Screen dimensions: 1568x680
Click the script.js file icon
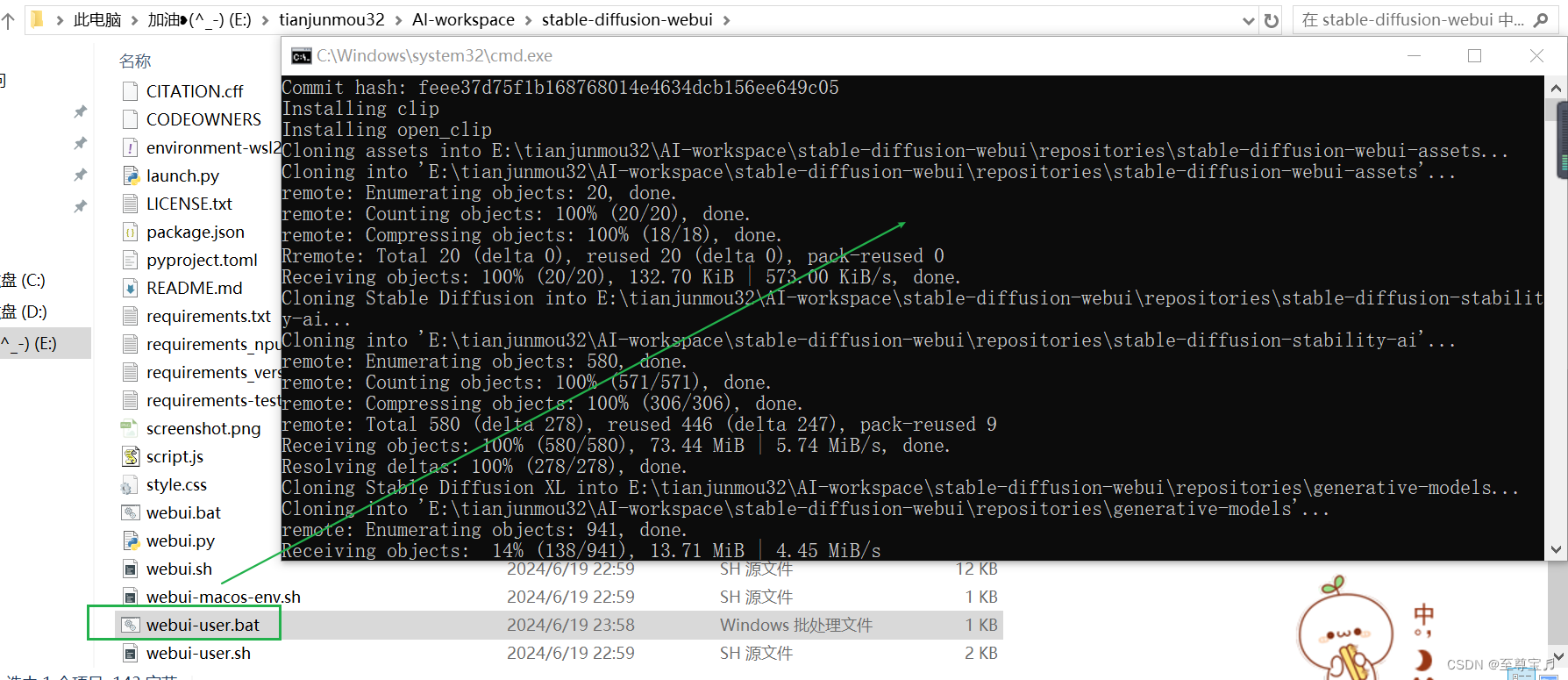pyautogui.click(x=131, y=456)
